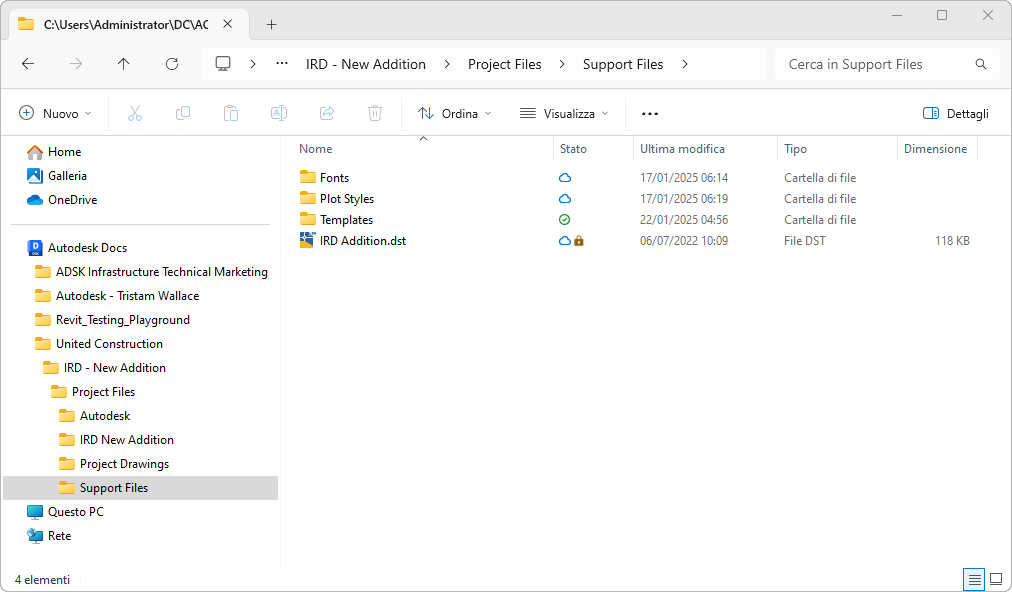Open the more options ellipsis menu

[650, 113]
